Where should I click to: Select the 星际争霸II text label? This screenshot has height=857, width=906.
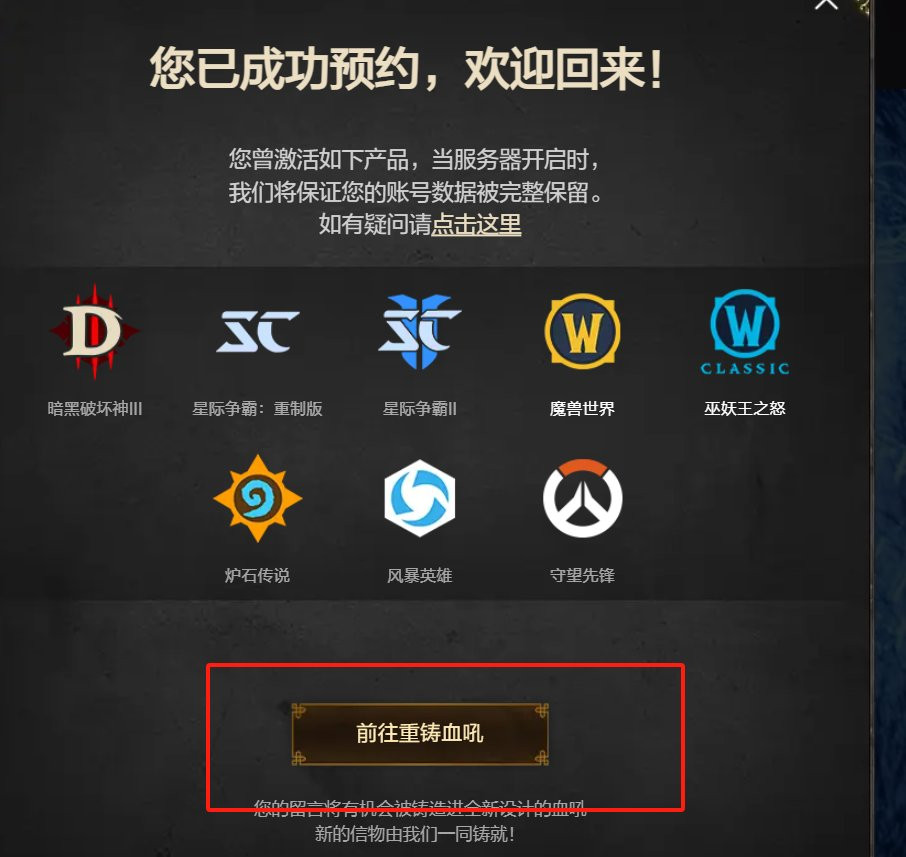tap(420, 409)
